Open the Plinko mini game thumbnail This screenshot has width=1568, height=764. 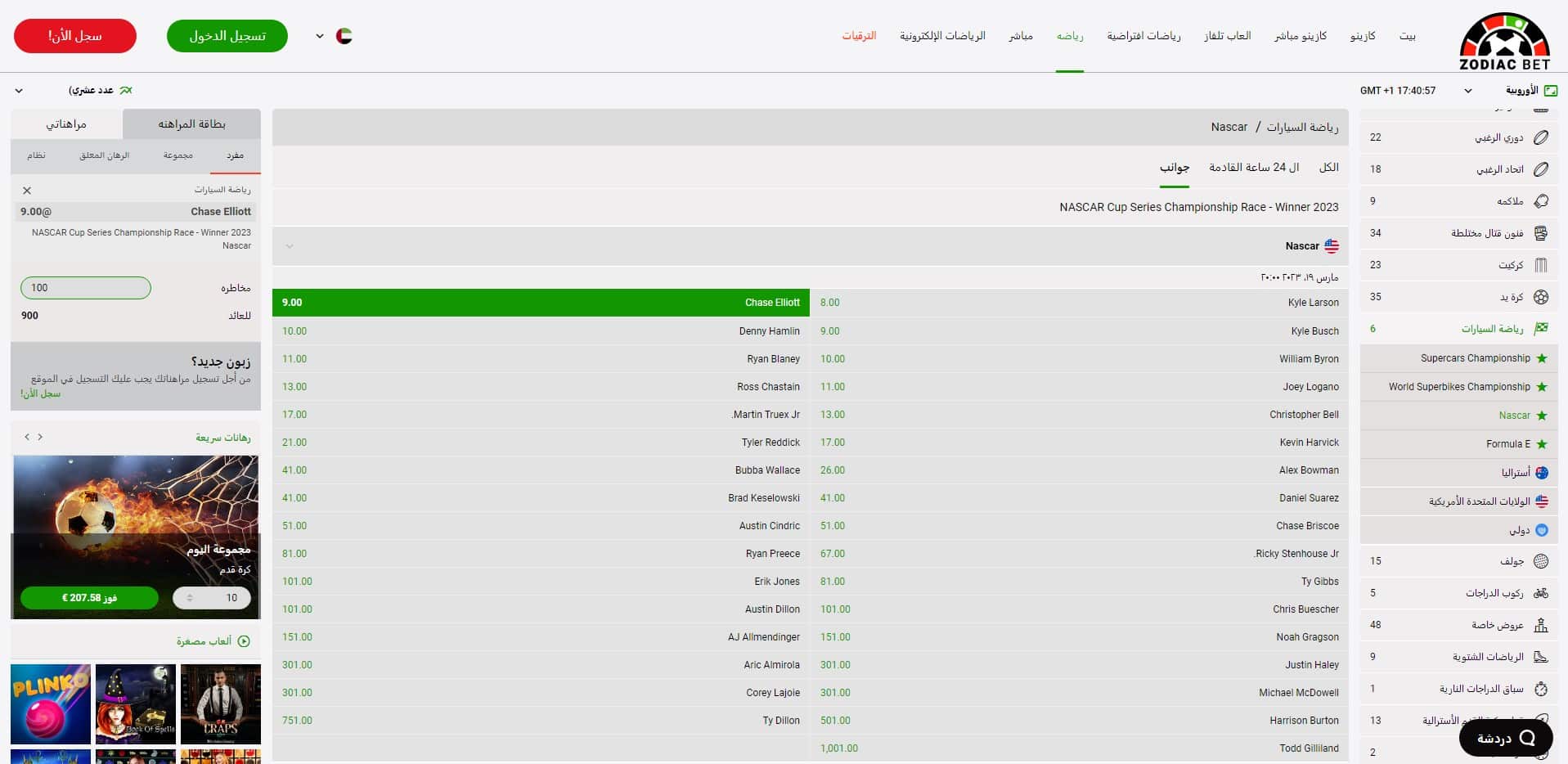tap(51, 704)
